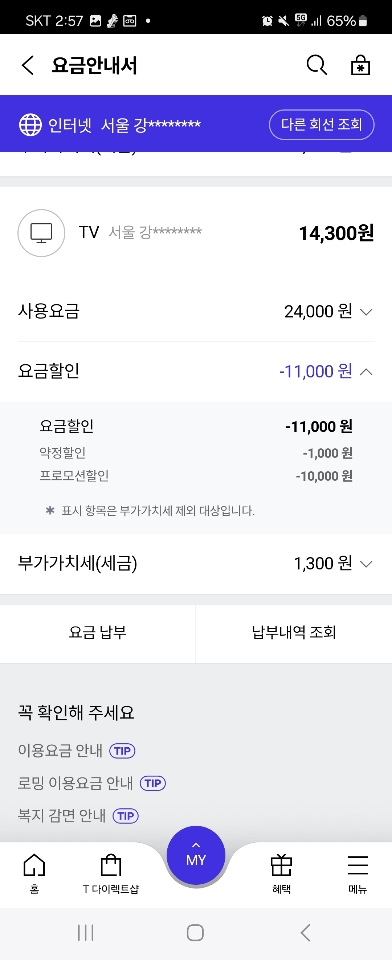Expand the 부가가치세(세금) 1,300 원 row
Screen dimensions: 392x960
tap(196, 563)
